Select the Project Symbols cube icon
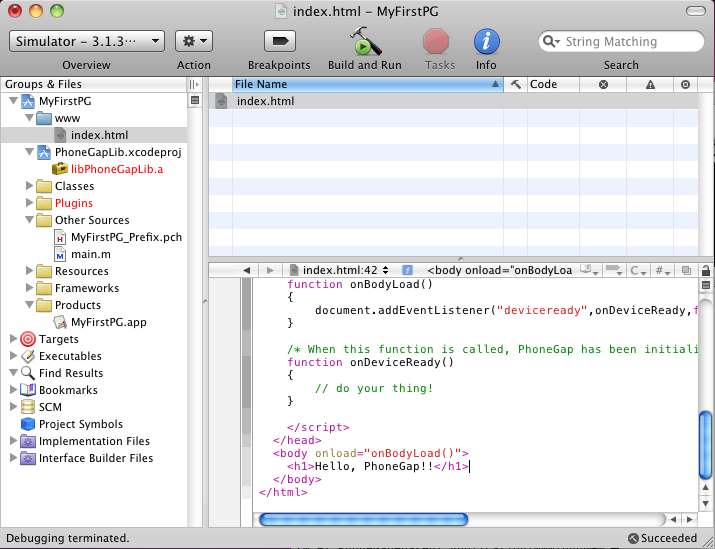 click(x=28, y=424)
